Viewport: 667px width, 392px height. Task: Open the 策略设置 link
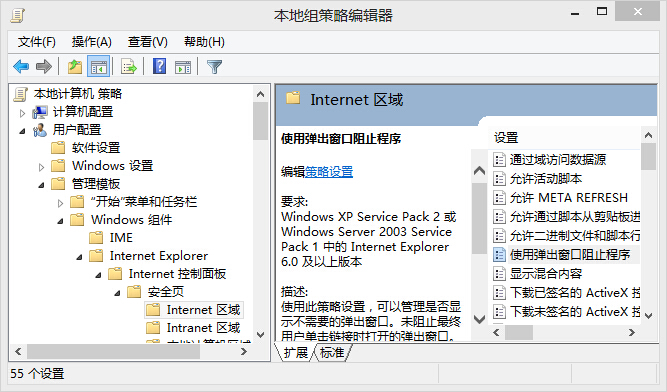coord(329,171)
